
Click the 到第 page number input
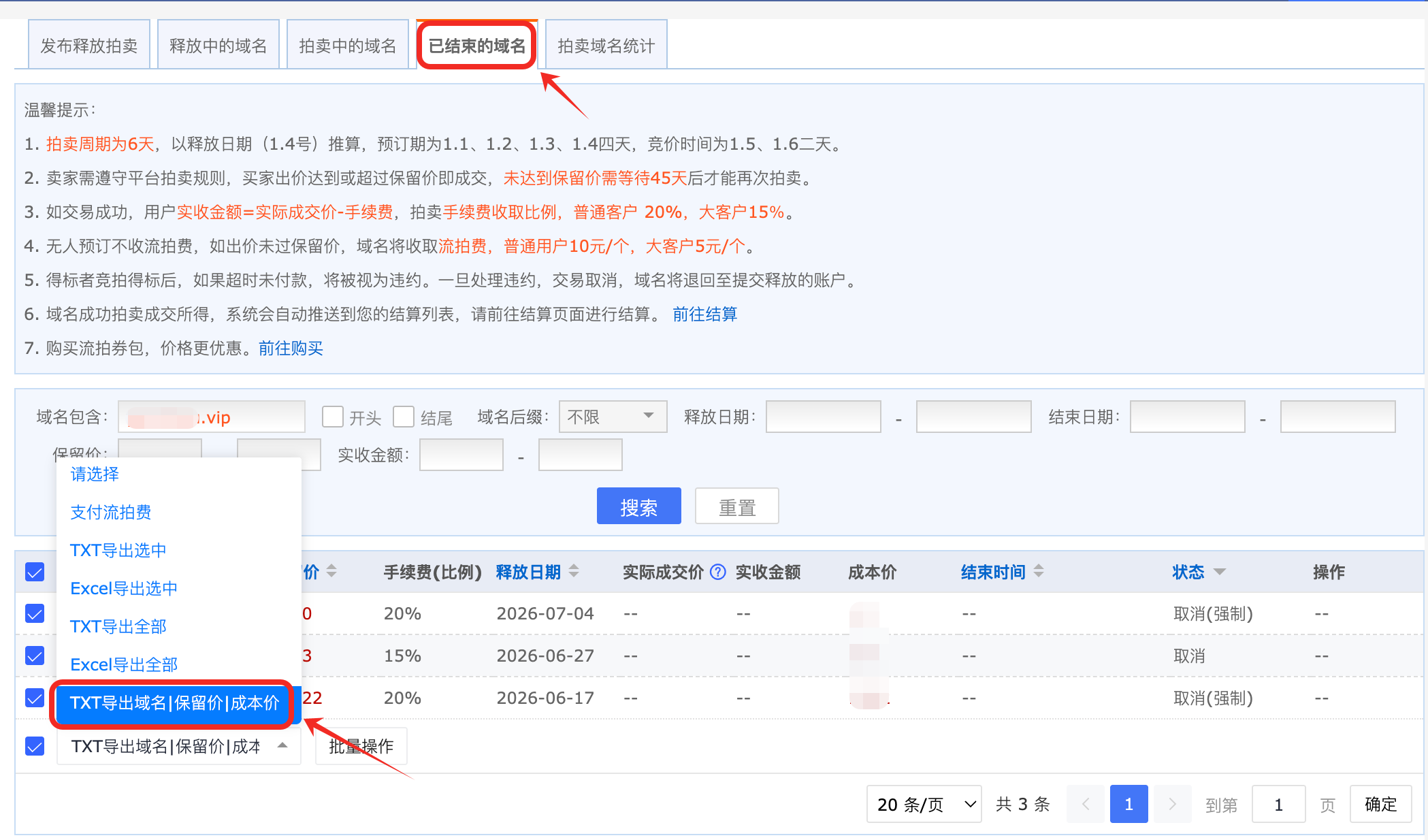[1278, 804]
